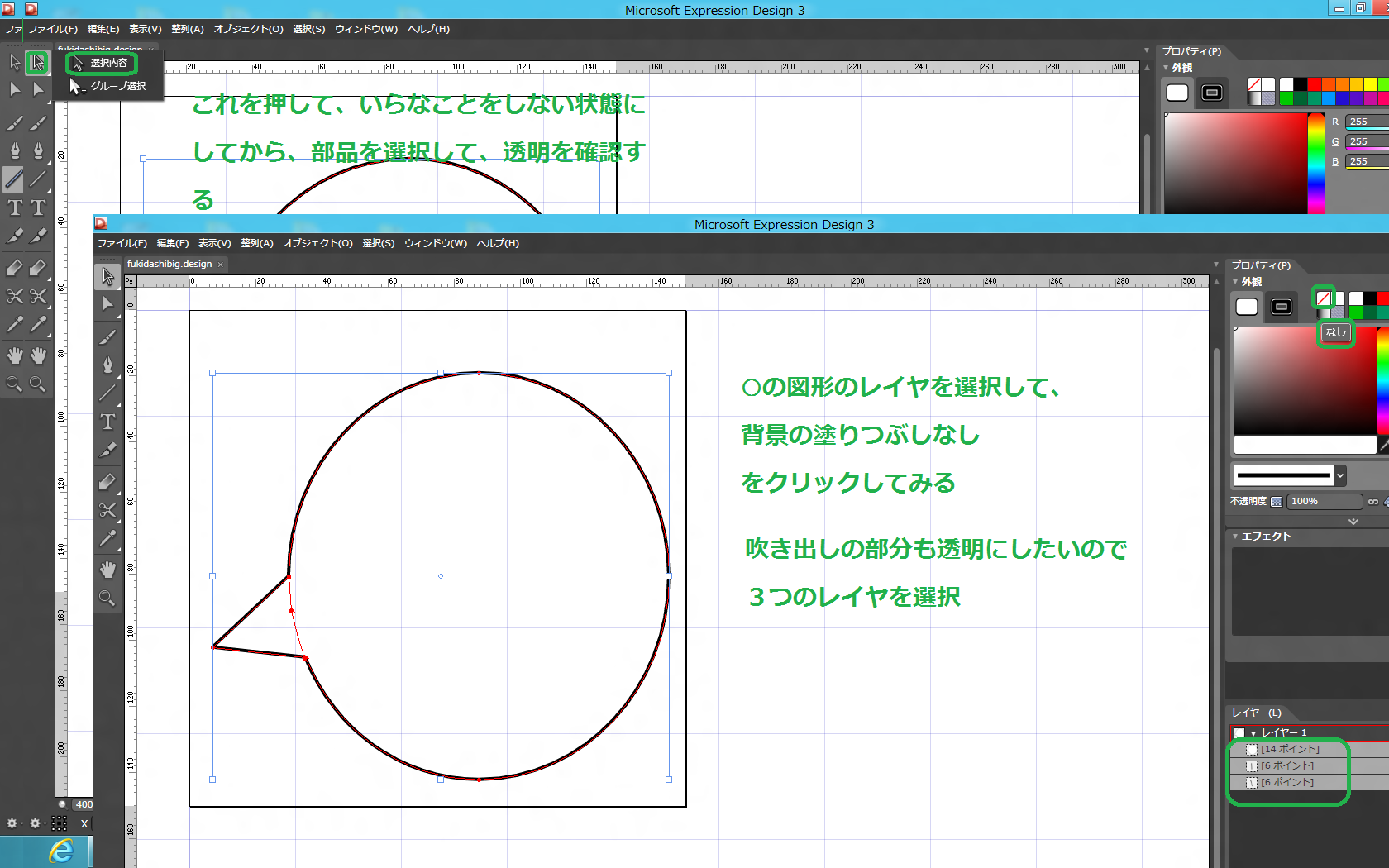
Task: Switch to Fill tab in front window
Action: (x=1247, y=307)
